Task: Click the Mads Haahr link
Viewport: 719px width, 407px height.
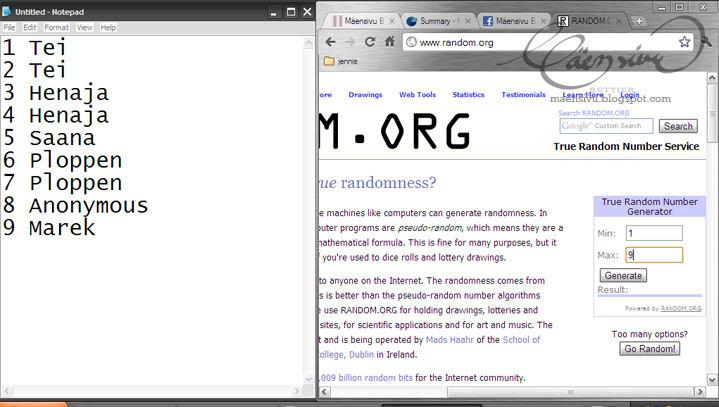Action: click(x=449, y=340)
